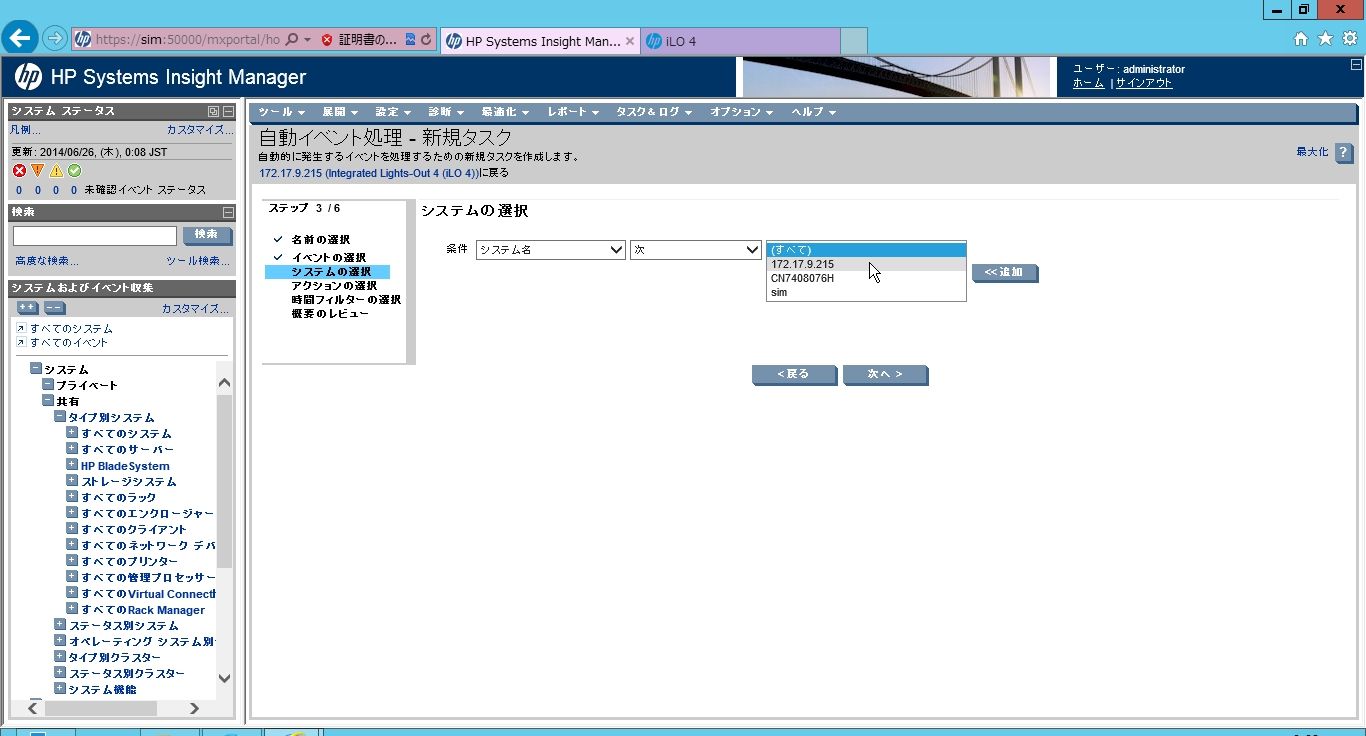1366x736 pixels.
Task: Collapse the システム ステータス panel
Action: (228, 112)
